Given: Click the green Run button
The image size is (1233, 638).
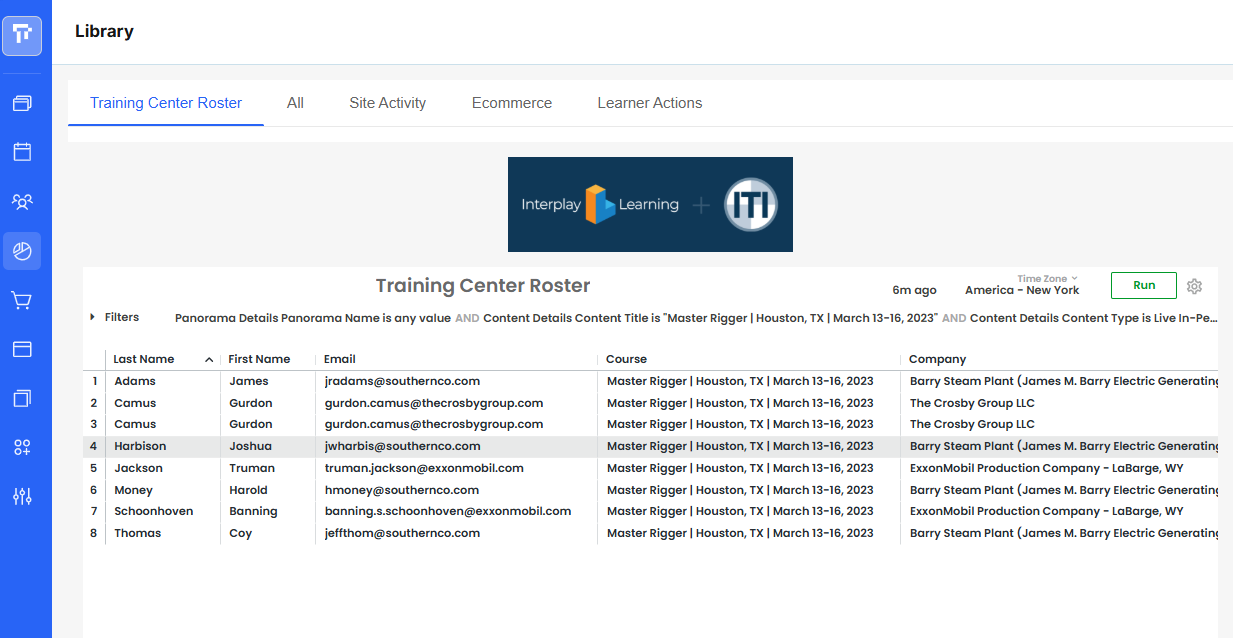Looking at the screenshot, I should coord(1144,285).
